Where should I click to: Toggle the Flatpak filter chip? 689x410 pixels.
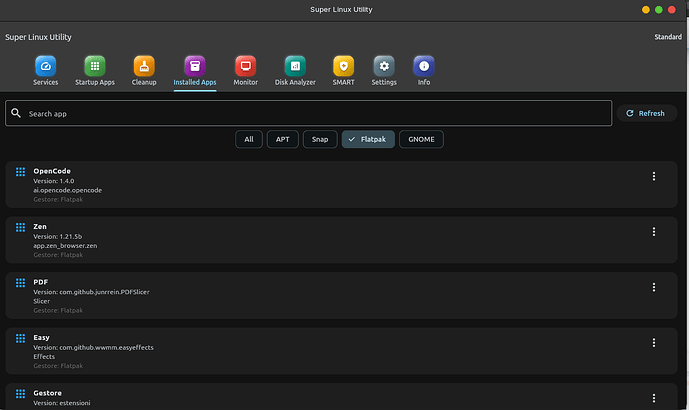[x=368, y=139]
